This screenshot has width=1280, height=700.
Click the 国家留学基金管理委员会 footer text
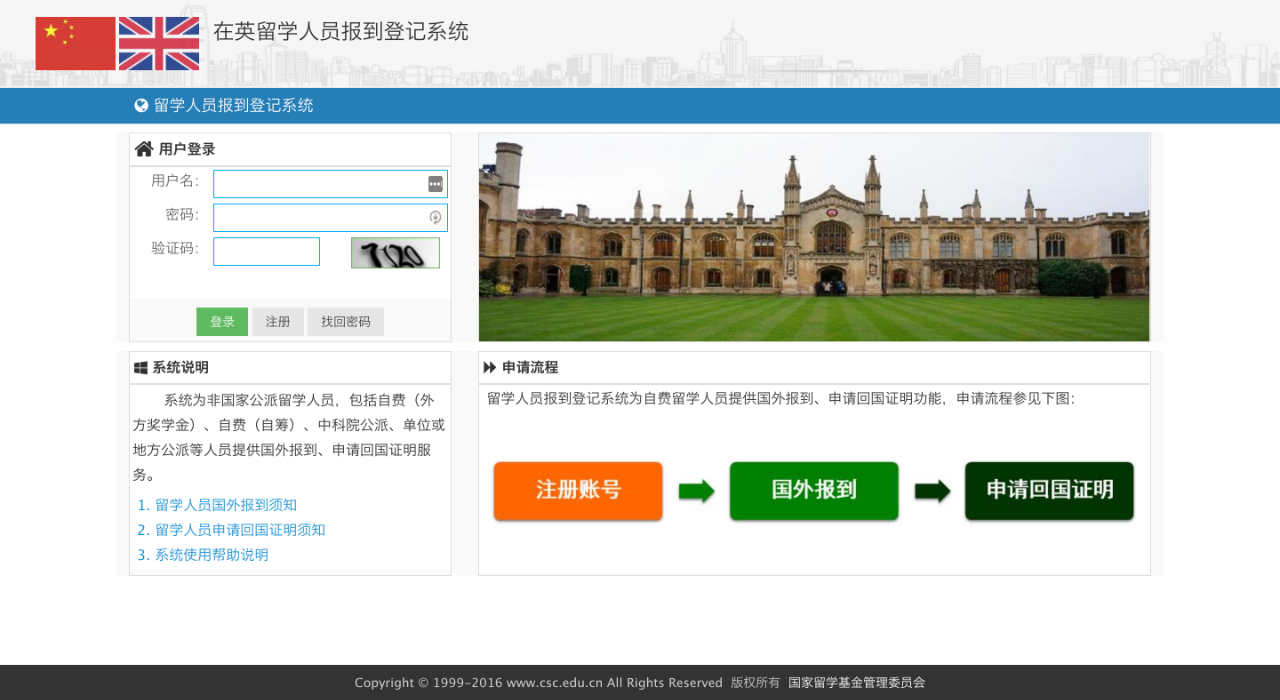857,683
